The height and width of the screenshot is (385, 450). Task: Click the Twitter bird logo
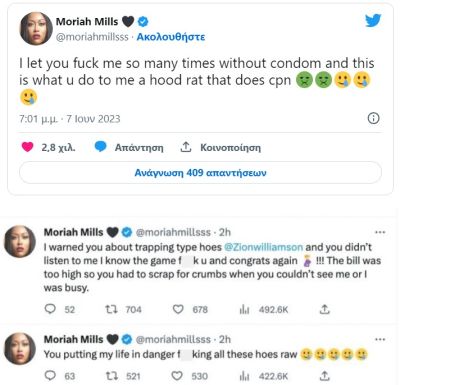tap(373, 21)
